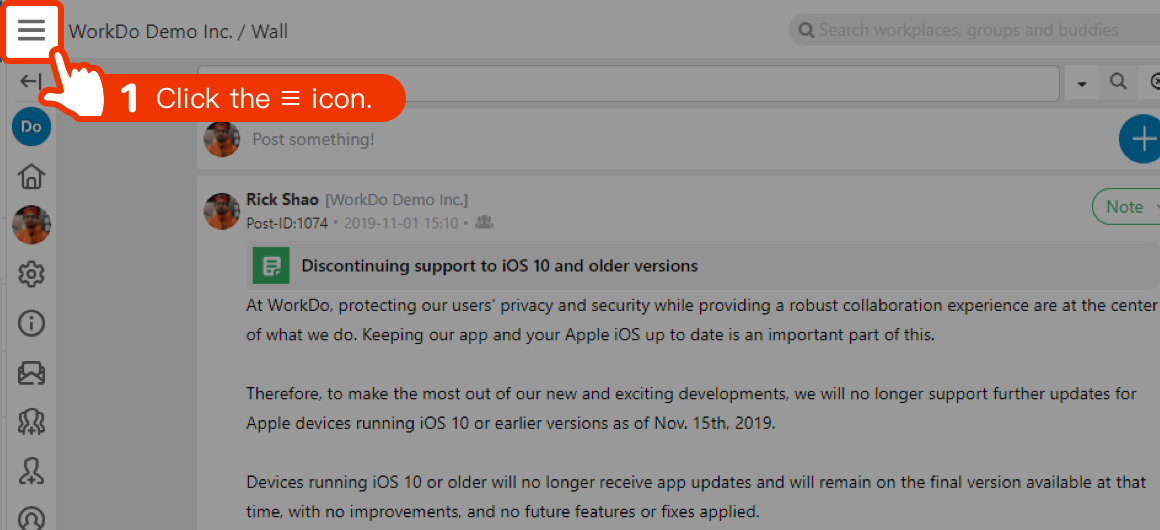This screenshot has height=530, width=1160.
Task: Open the Home icon in sidebar
Action: [31, 176]
